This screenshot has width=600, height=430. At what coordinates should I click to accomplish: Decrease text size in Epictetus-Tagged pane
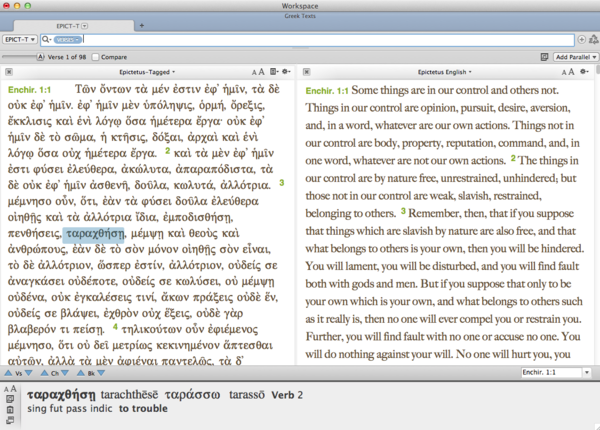tap(254, 72)
